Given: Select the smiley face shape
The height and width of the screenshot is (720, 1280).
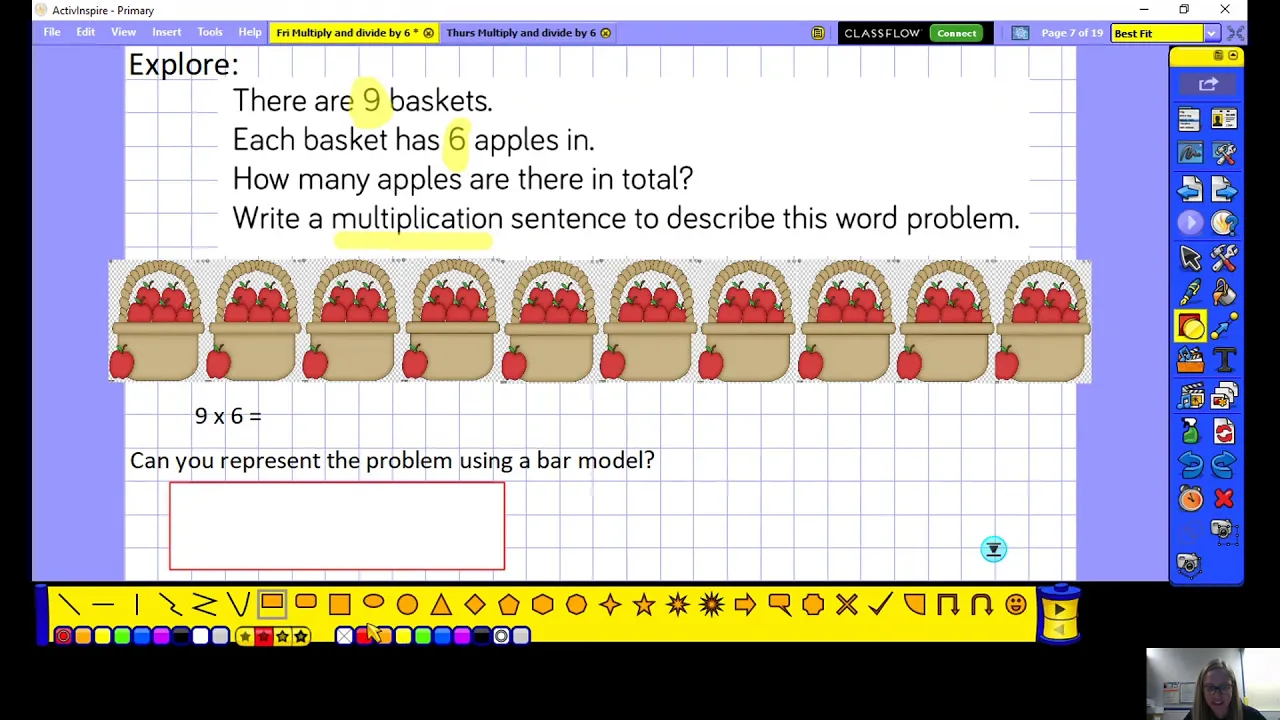Looking at the screenshot, I should tap(1016, 604).
